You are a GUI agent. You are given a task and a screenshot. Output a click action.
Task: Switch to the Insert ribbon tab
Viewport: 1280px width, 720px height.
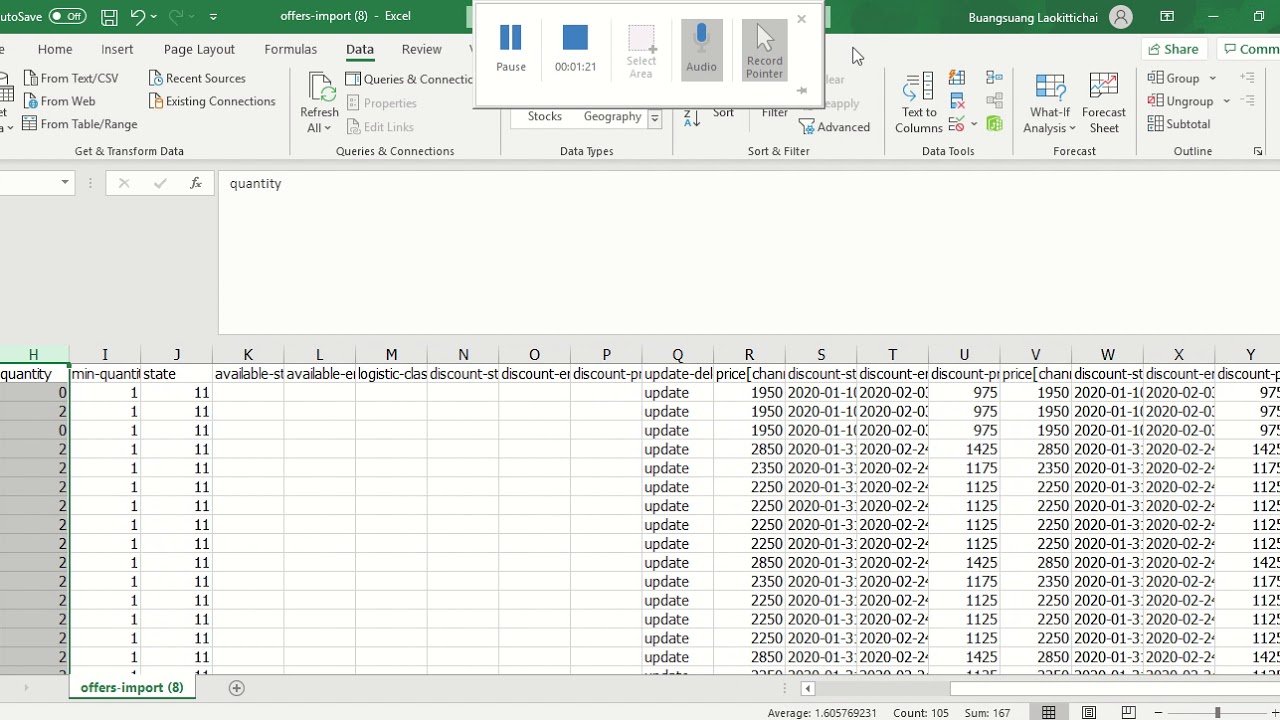pos(117,49)
